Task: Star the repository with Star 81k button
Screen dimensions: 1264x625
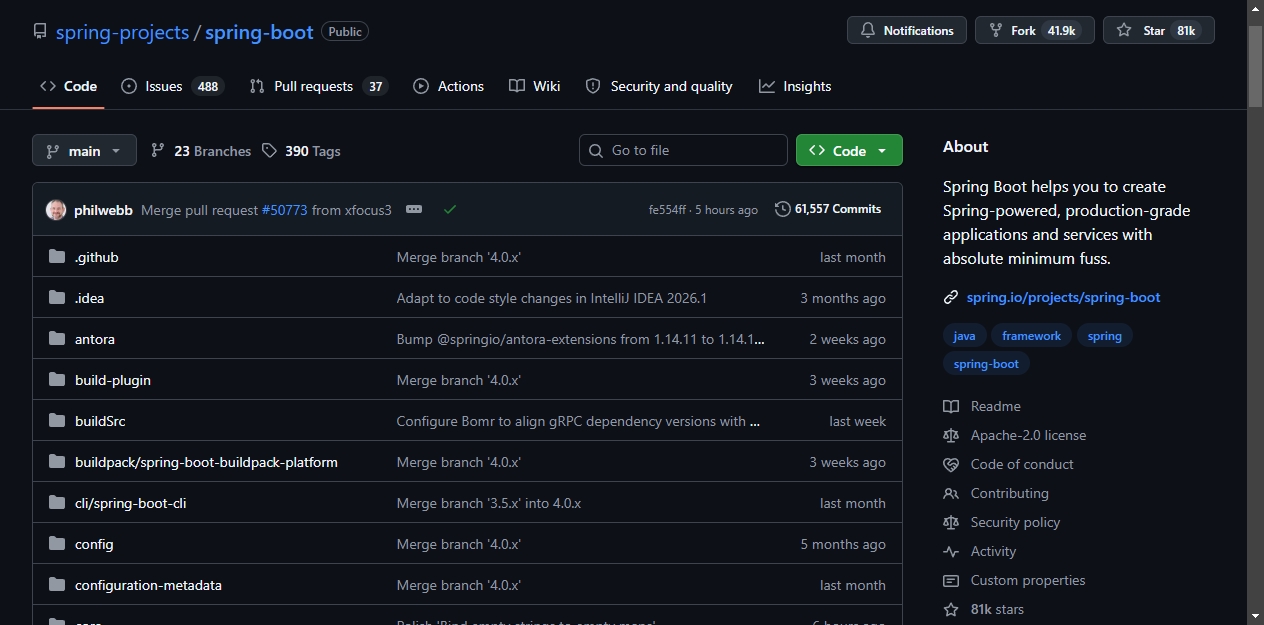Action: click(x=1159, y=30)
